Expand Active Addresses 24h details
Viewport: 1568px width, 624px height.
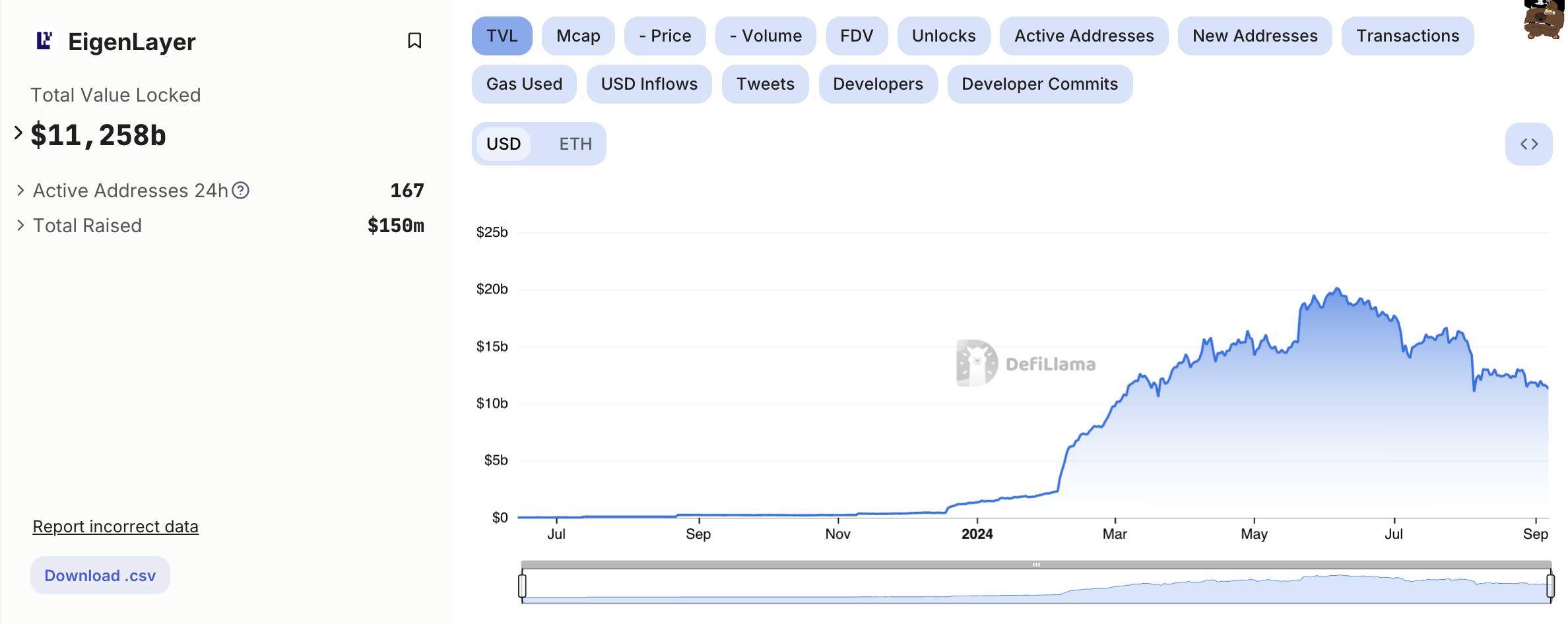(x=20, y=191)
